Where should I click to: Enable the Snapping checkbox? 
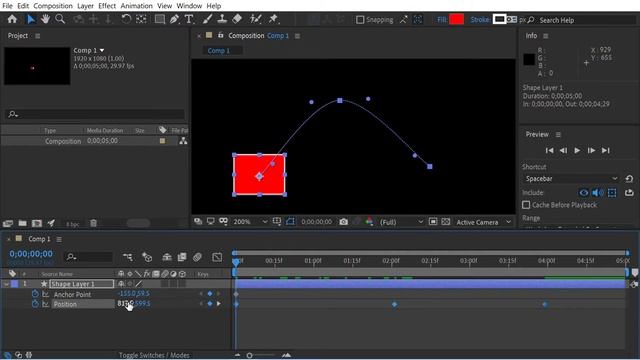[x=360, y=20]
